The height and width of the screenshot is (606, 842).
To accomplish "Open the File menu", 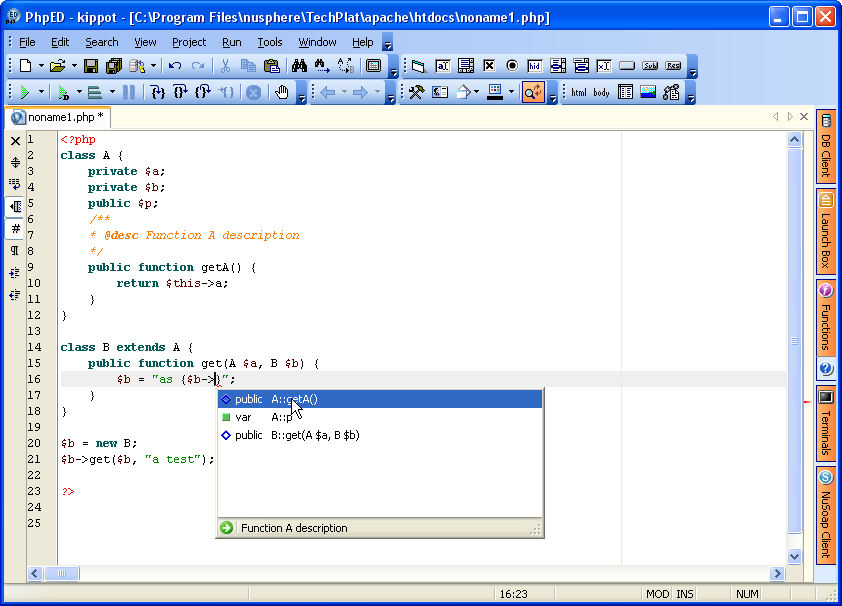I will 27,42.
